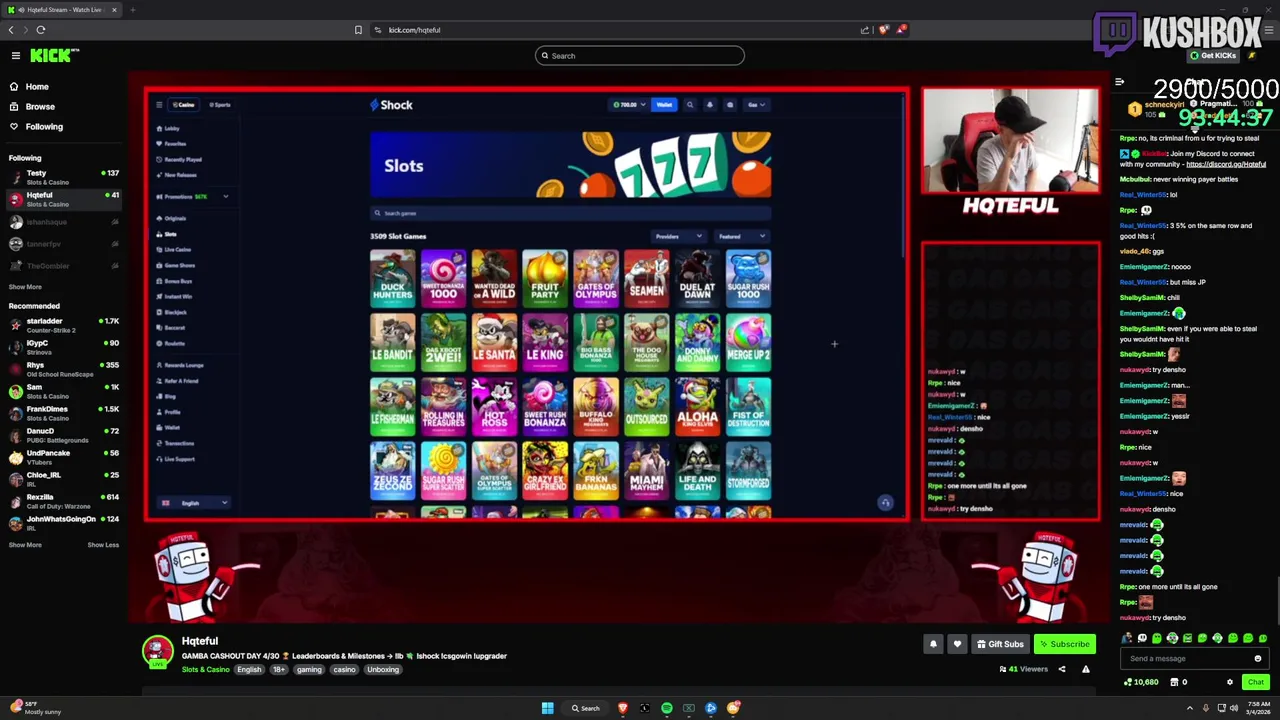Toggle follow heart for Hqteful

click(x=957, y=644)
